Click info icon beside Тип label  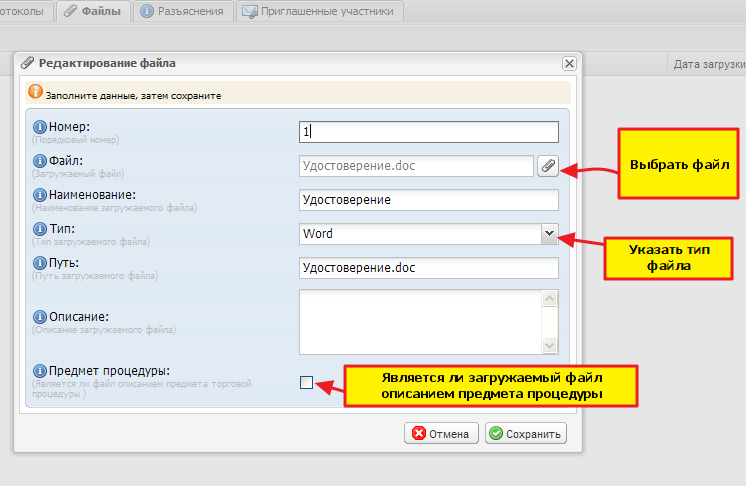(40, 229)
